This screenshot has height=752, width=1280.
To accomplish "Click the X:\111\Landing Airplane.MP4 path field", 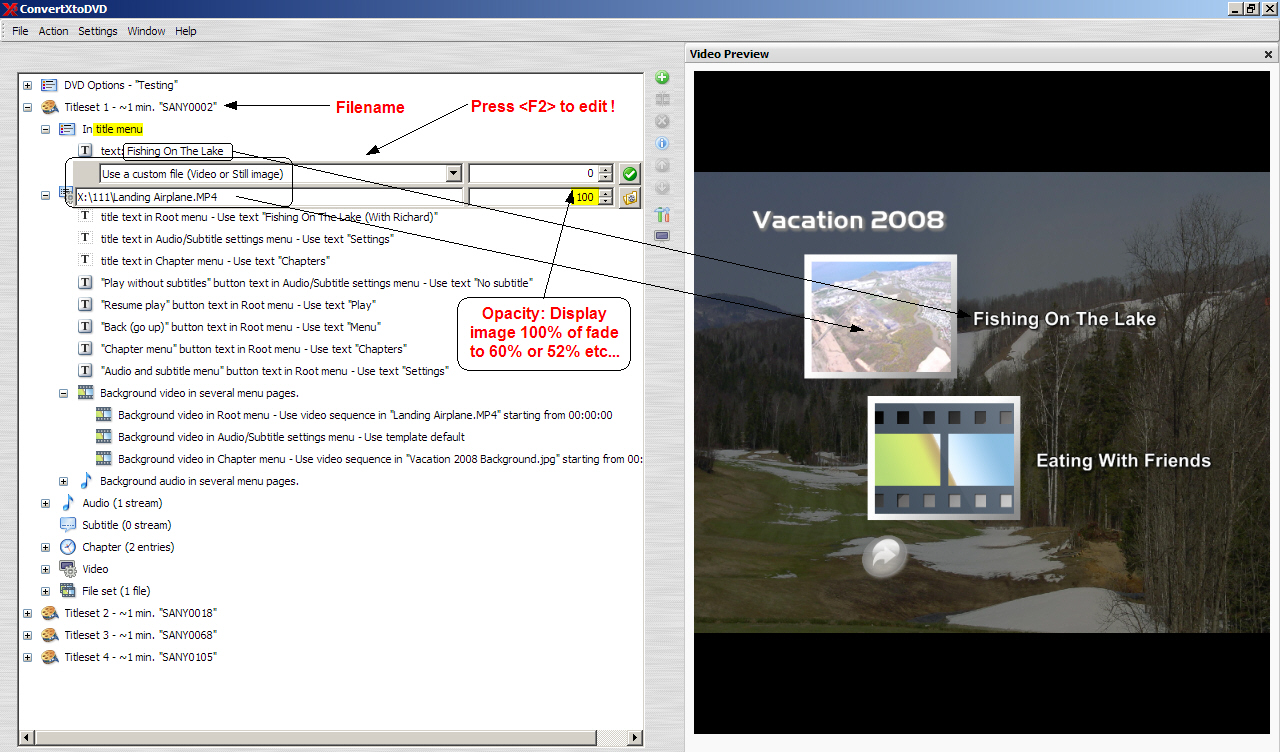I will [x=269, y=198].
